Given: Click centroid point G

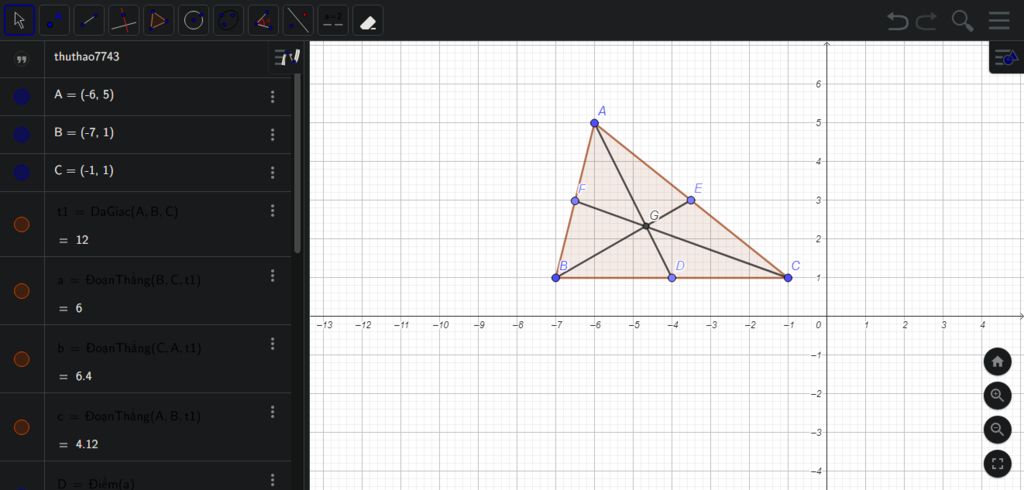Looking at the screenshot, I should (646, 226).
